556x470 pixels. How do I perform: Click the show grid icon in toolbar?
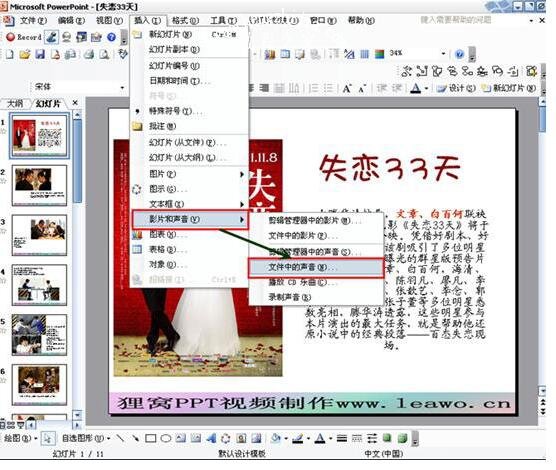point(365,54)
